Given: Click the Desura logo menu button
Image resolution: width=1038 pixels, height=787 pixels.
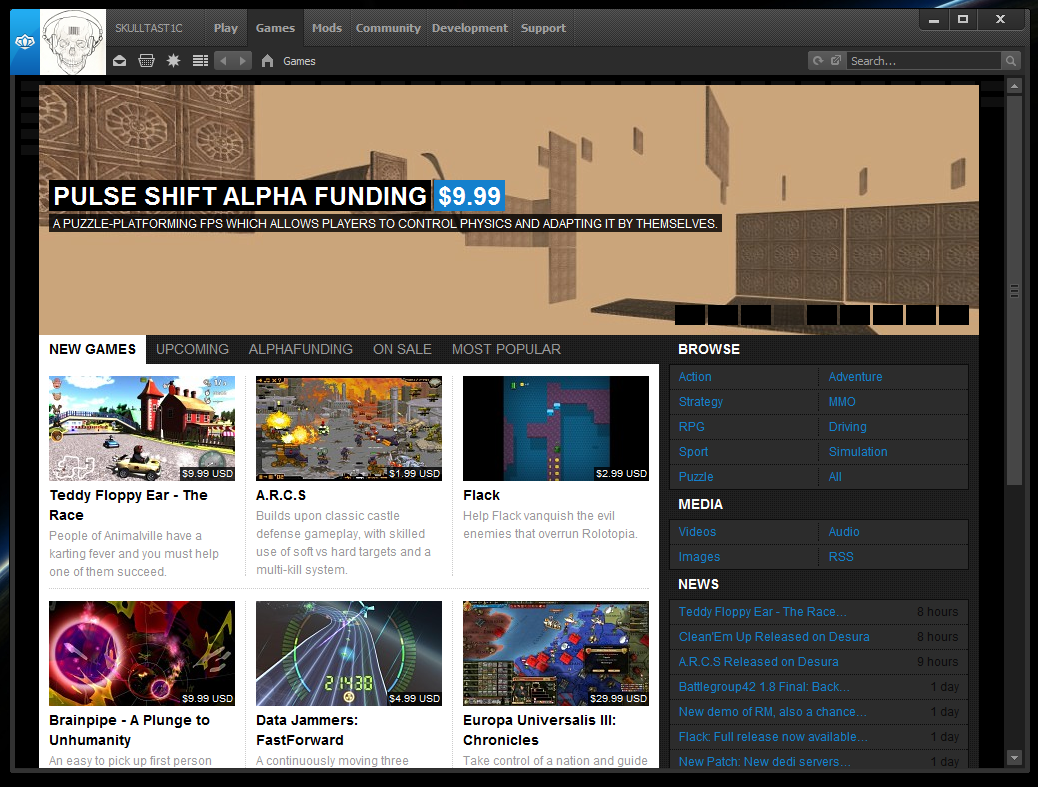Looking at the screenshot, I should 24,42.
